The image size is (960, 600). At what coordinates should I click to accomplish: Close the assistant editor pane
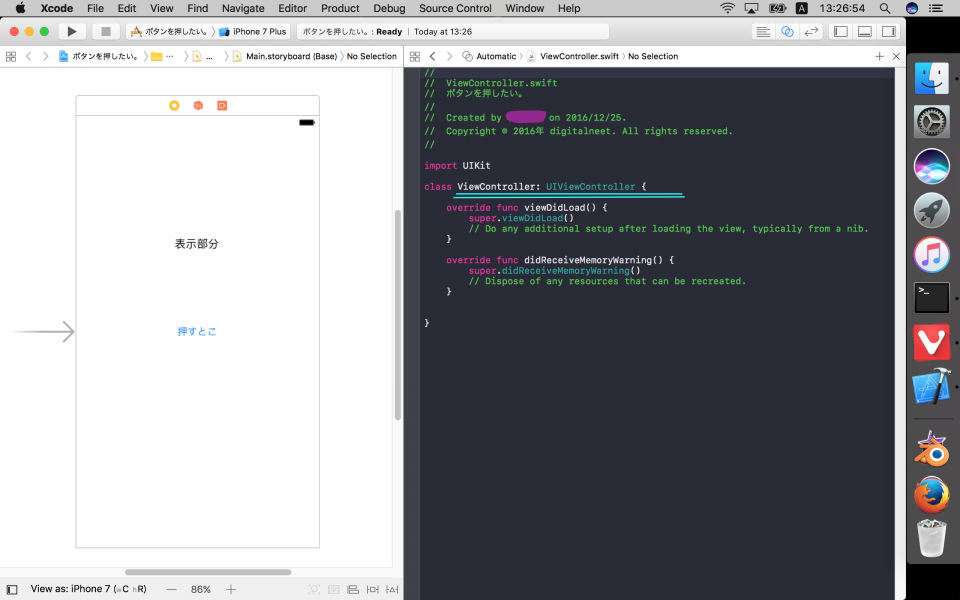(x=896, y=56)
